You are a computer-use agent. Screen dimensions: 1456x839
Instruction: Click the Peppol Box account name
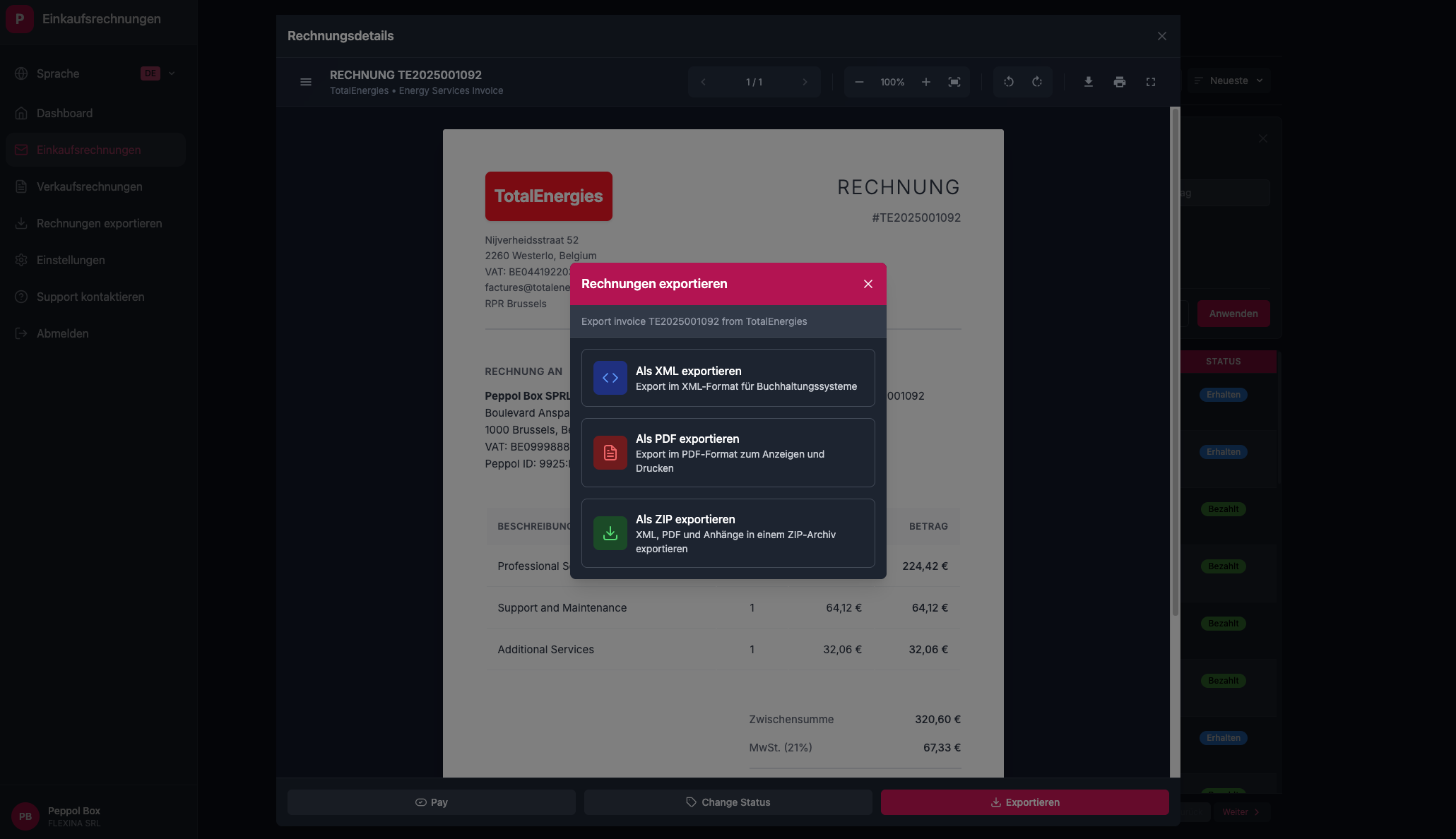74,811
